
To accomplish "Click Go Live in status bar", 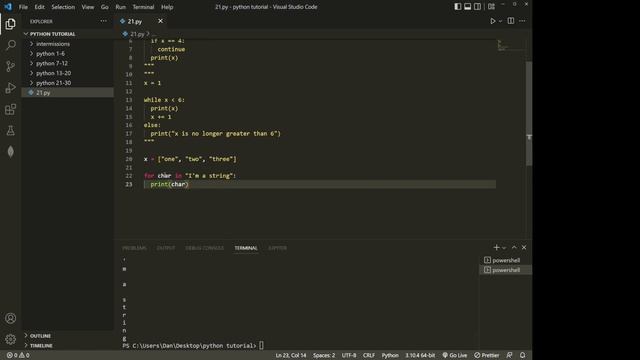I will (x=455, y=355).
